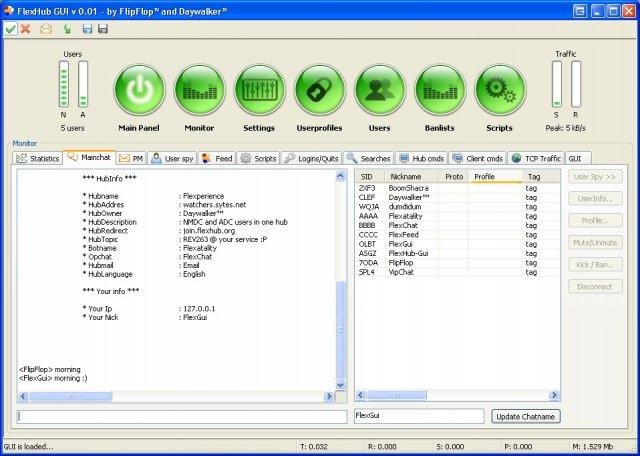
Task: Open the Client cmds tab
Action: tap(478, 158)
